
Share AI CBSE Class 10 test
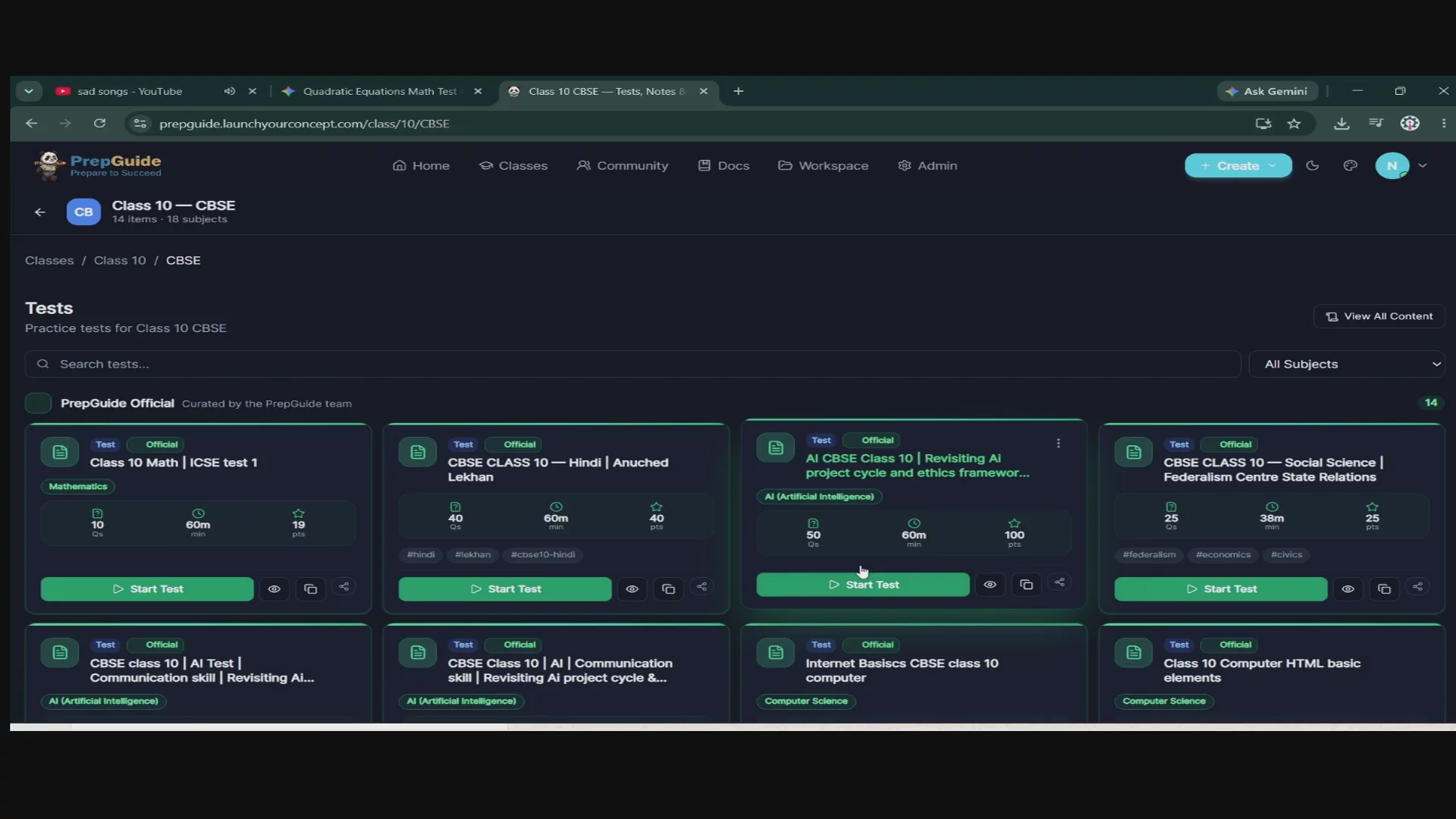pyautogui.click(x=1060, y=582)
